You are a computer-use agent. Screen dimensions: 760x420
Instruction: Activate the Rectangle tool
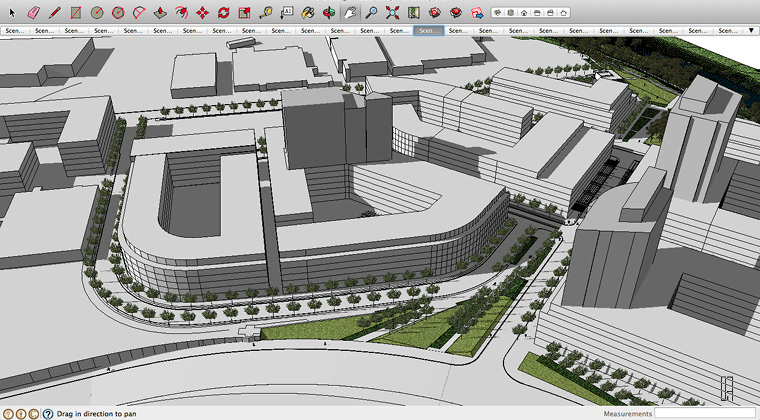[75, 13]
